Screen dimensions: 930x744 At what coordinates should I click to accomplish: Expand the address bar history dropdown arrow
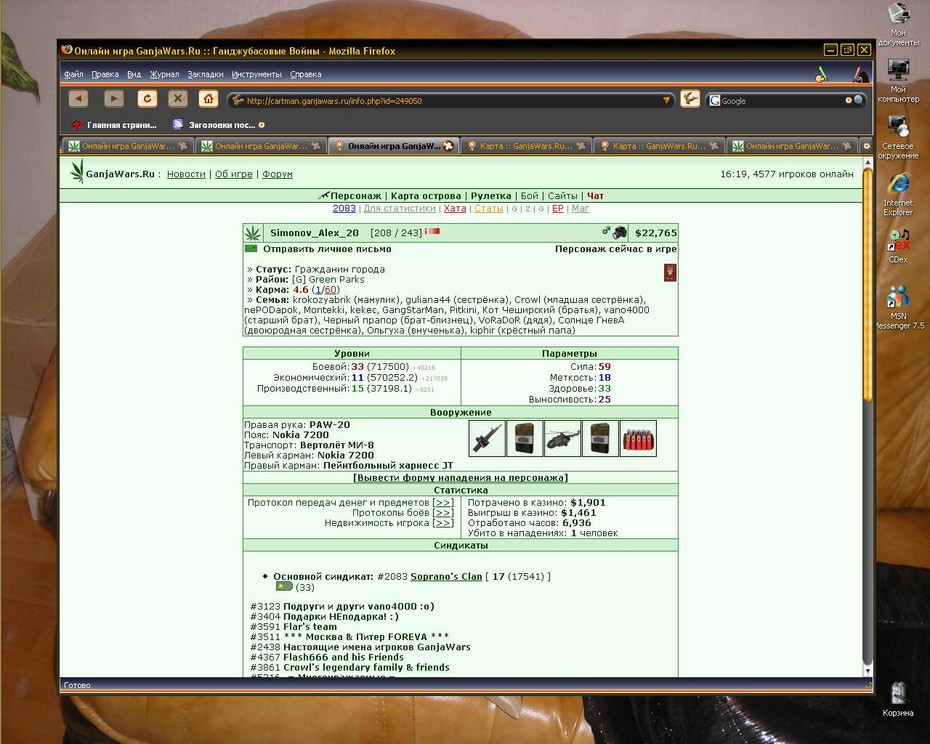[666, 100]
